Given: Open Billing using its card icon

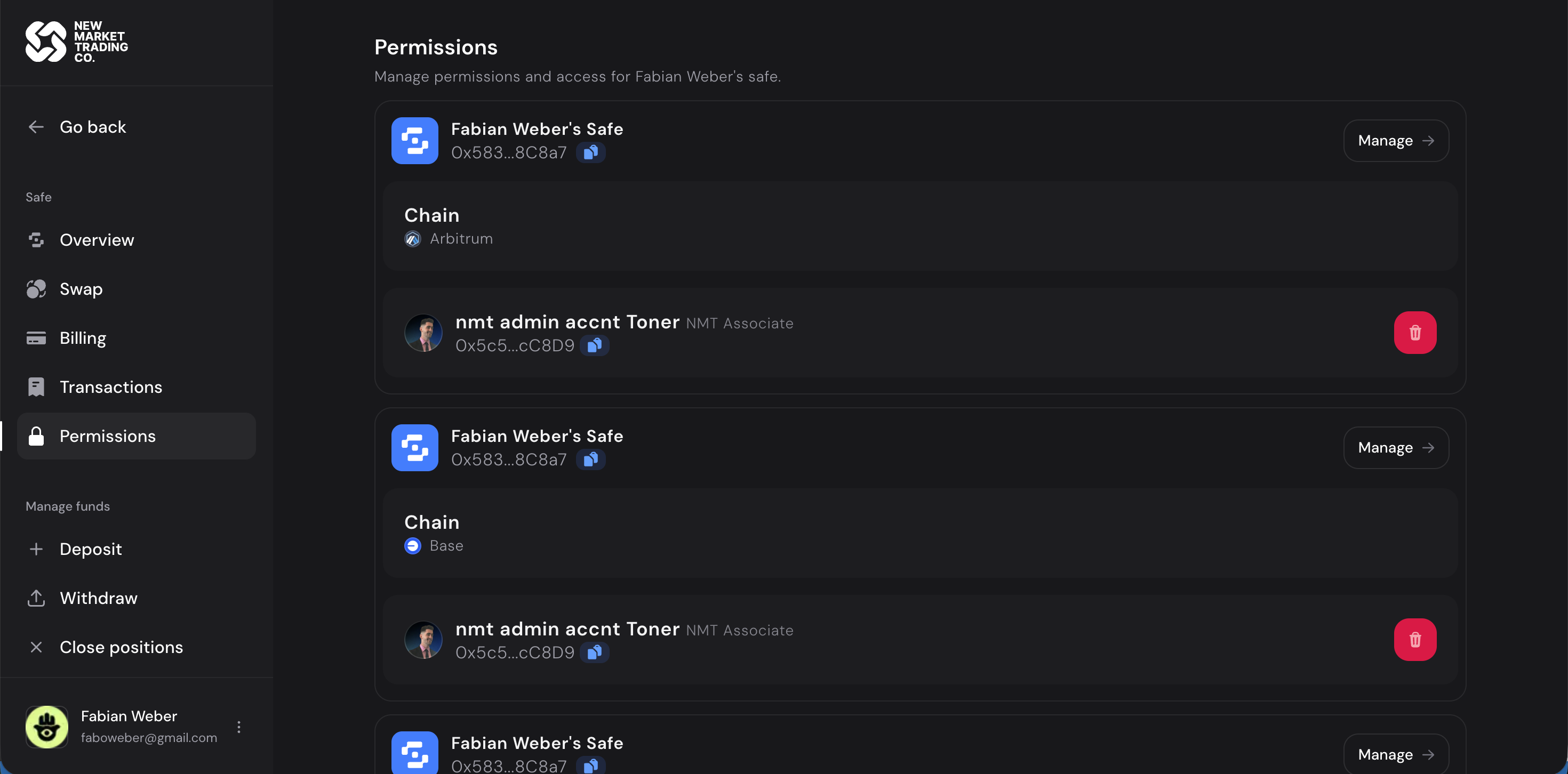Looking at the screenshot, I should [36, 338].
